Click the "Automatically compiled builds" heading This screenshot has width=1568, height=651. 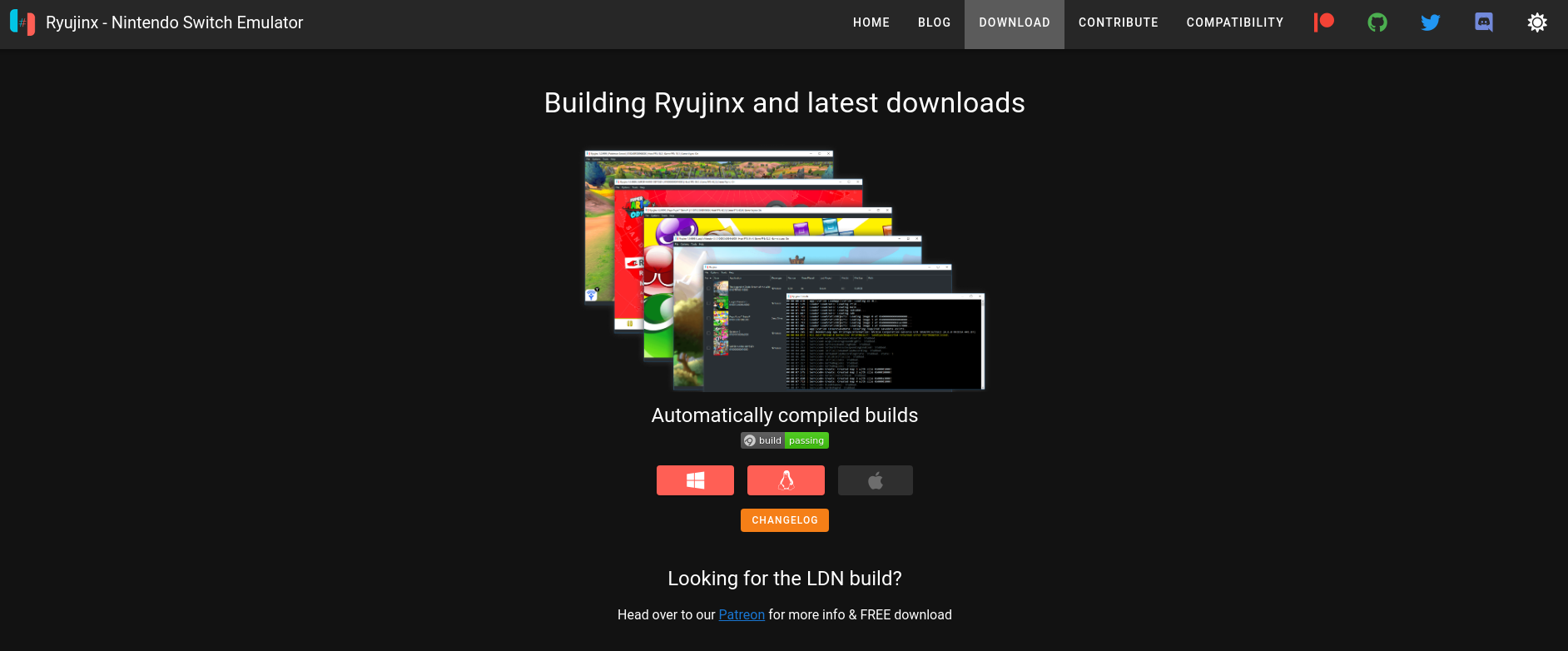click(x=784, y=415)
